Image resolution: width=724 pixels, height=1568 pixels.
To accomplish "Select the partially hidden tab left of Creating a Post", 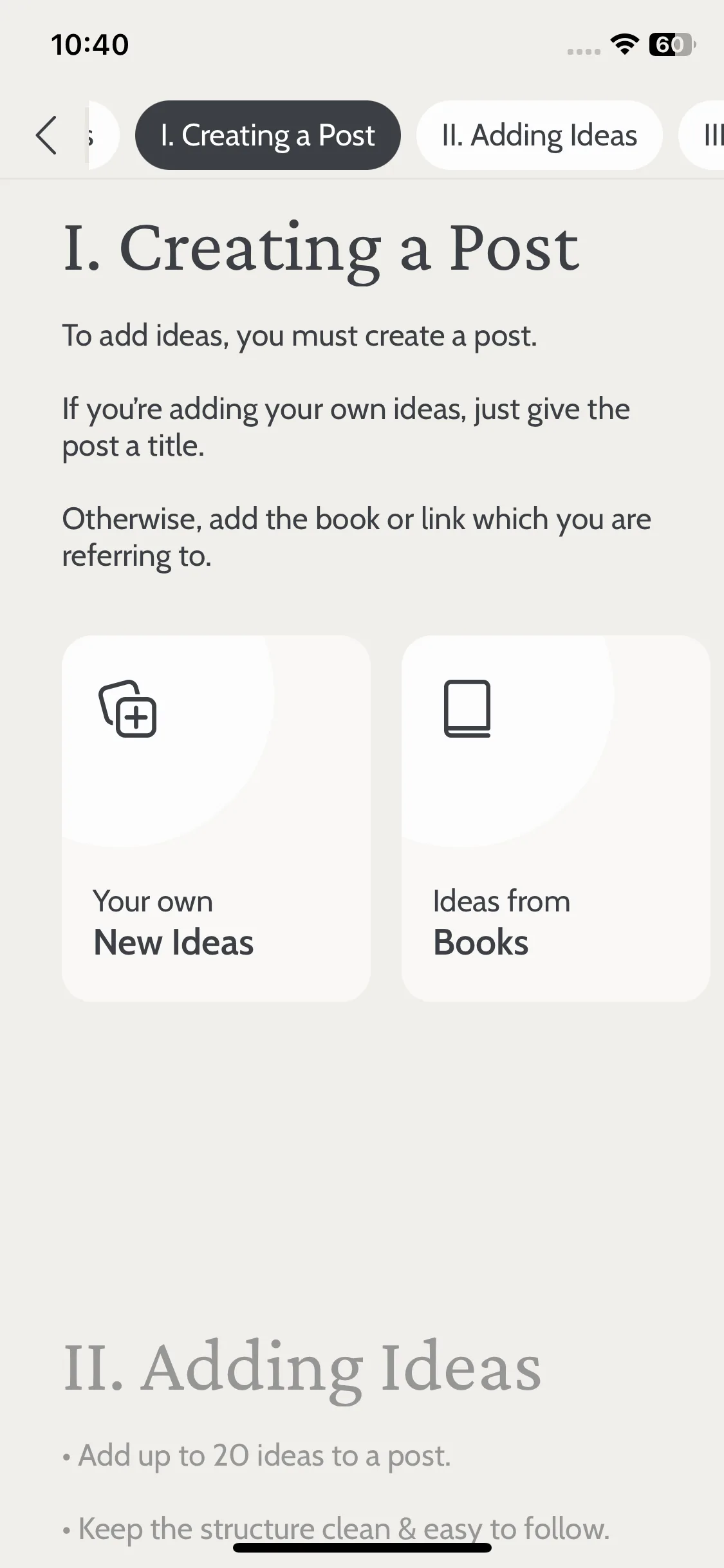I will pos(103,135).
